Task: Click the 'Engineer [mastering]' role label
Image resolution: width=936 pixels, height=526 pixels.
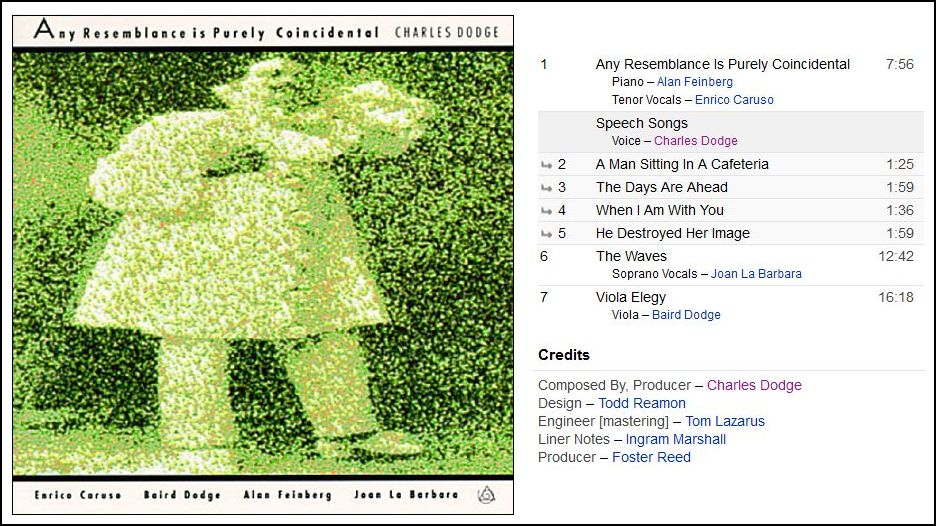Action: click(x=603, y=421)
